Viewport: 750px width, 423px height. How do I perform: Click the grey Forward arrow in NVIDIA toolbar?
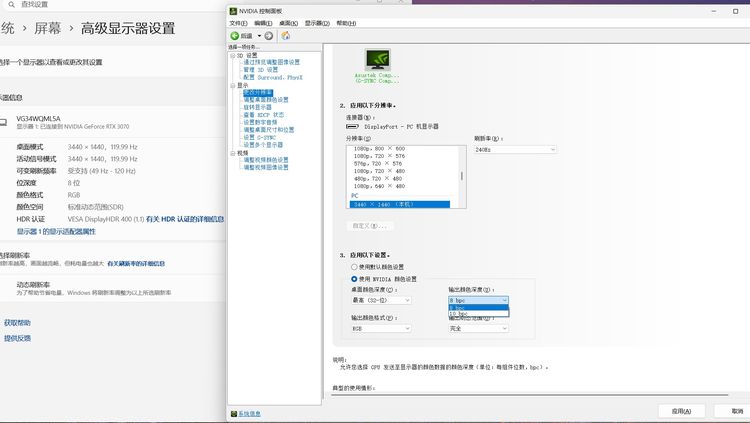(269, 36)
